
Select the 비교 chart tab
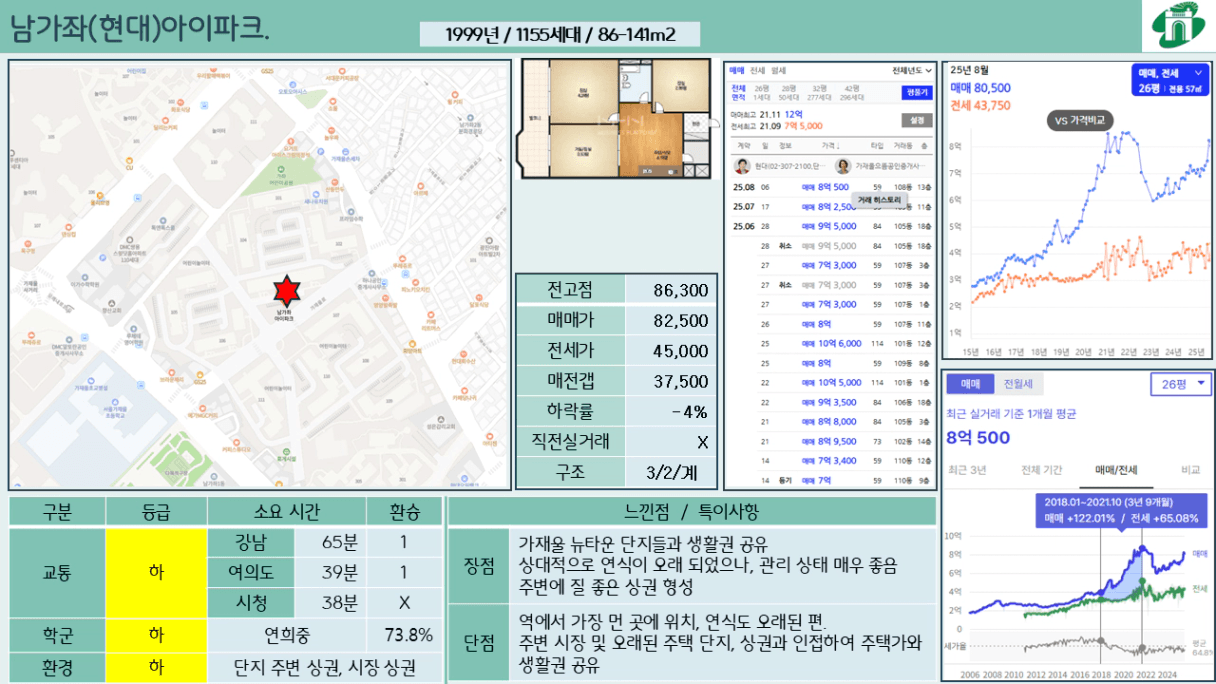click(1190, 469)
